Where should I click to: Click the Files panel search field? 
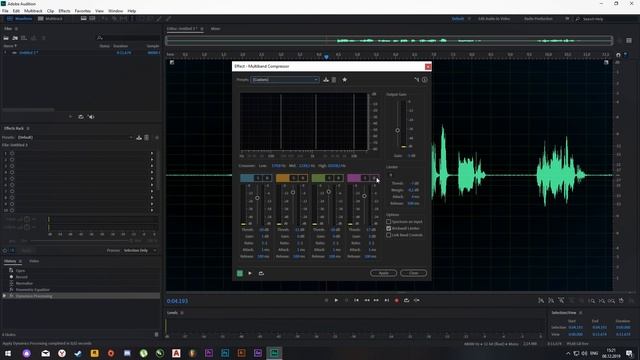[x=129, y=38]
